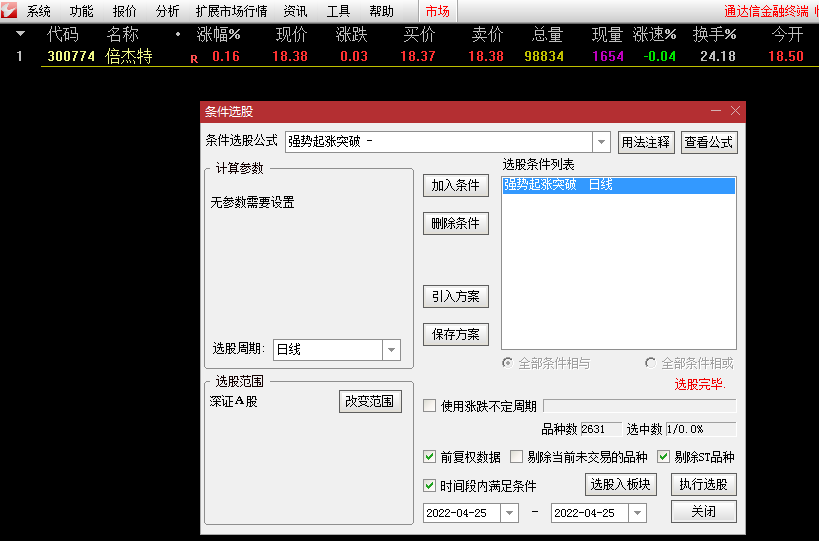Click the 查看公式 button

tap(709, 143)
